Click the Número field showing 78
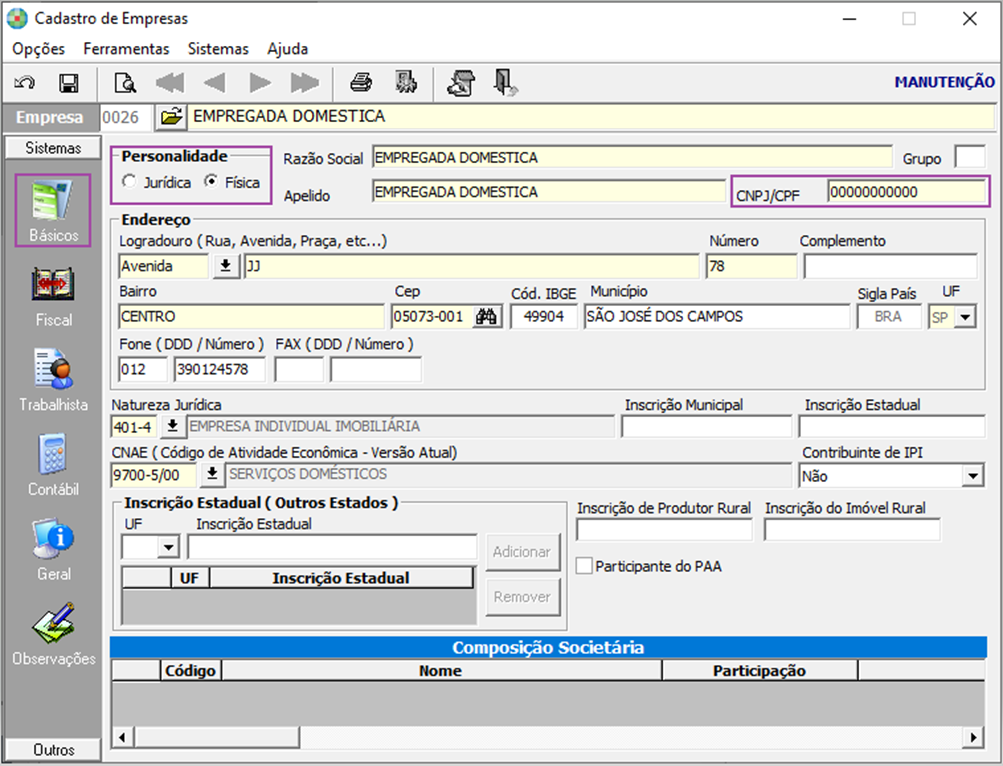 coord(751,266)
